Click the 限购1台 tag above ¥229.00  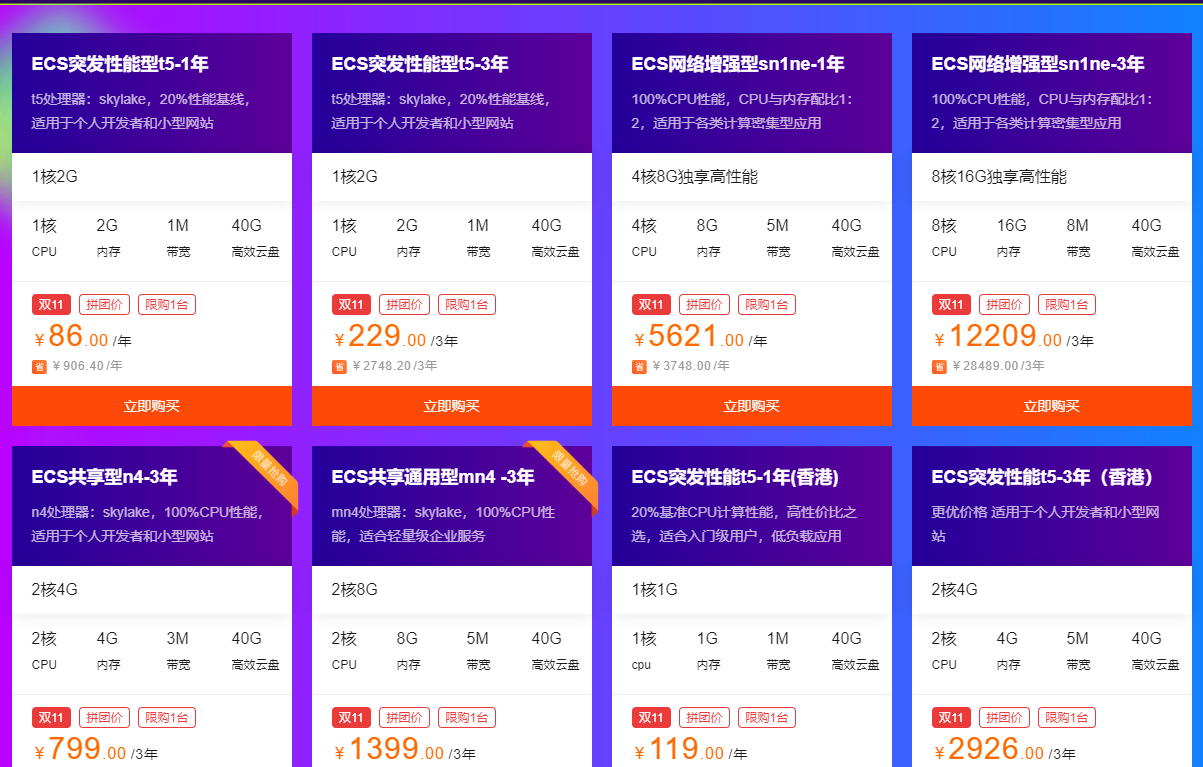click(467, 305)
